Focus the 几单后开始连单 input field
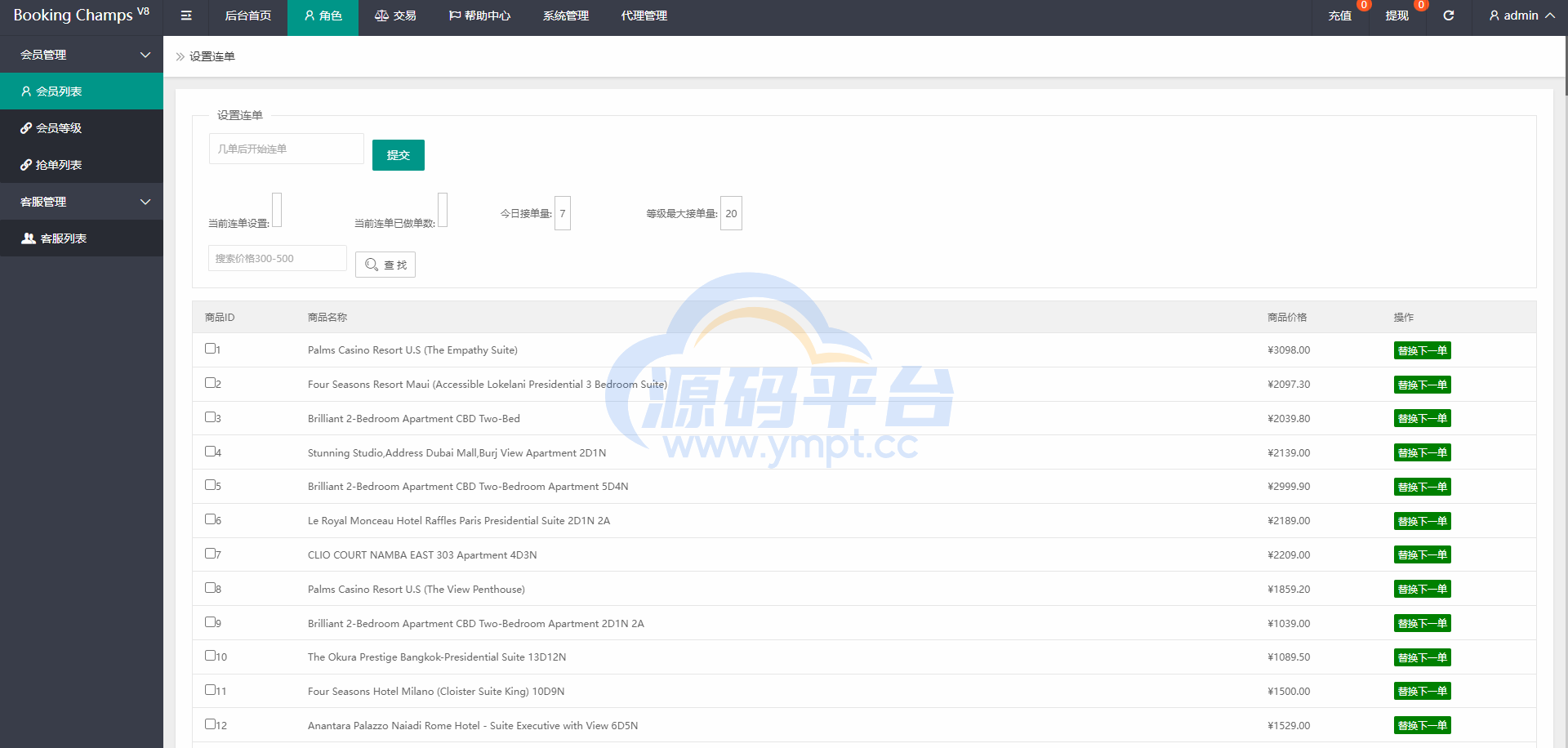The width and height of the screenshot is (1568, 748). [287, 149]
